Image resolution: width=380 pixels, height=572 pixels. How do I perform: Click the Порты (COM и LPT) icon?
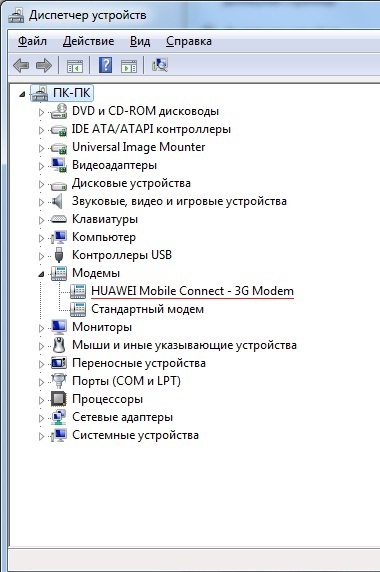point(59,381)
